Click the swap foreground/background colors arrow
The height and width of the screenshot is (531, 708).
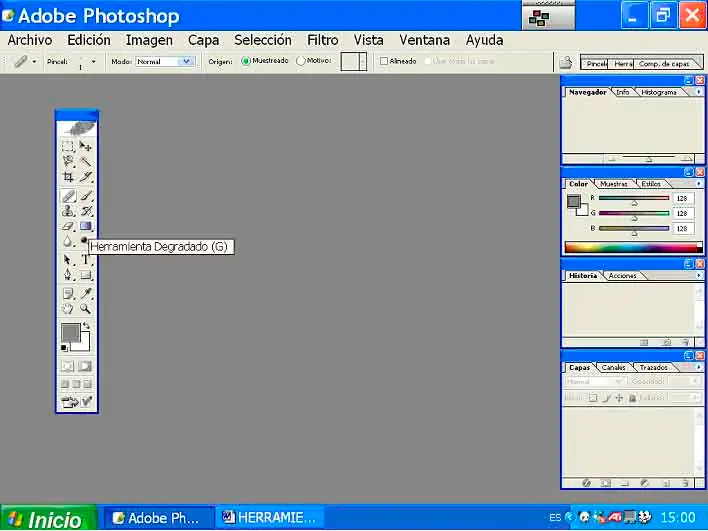[86, 326]
